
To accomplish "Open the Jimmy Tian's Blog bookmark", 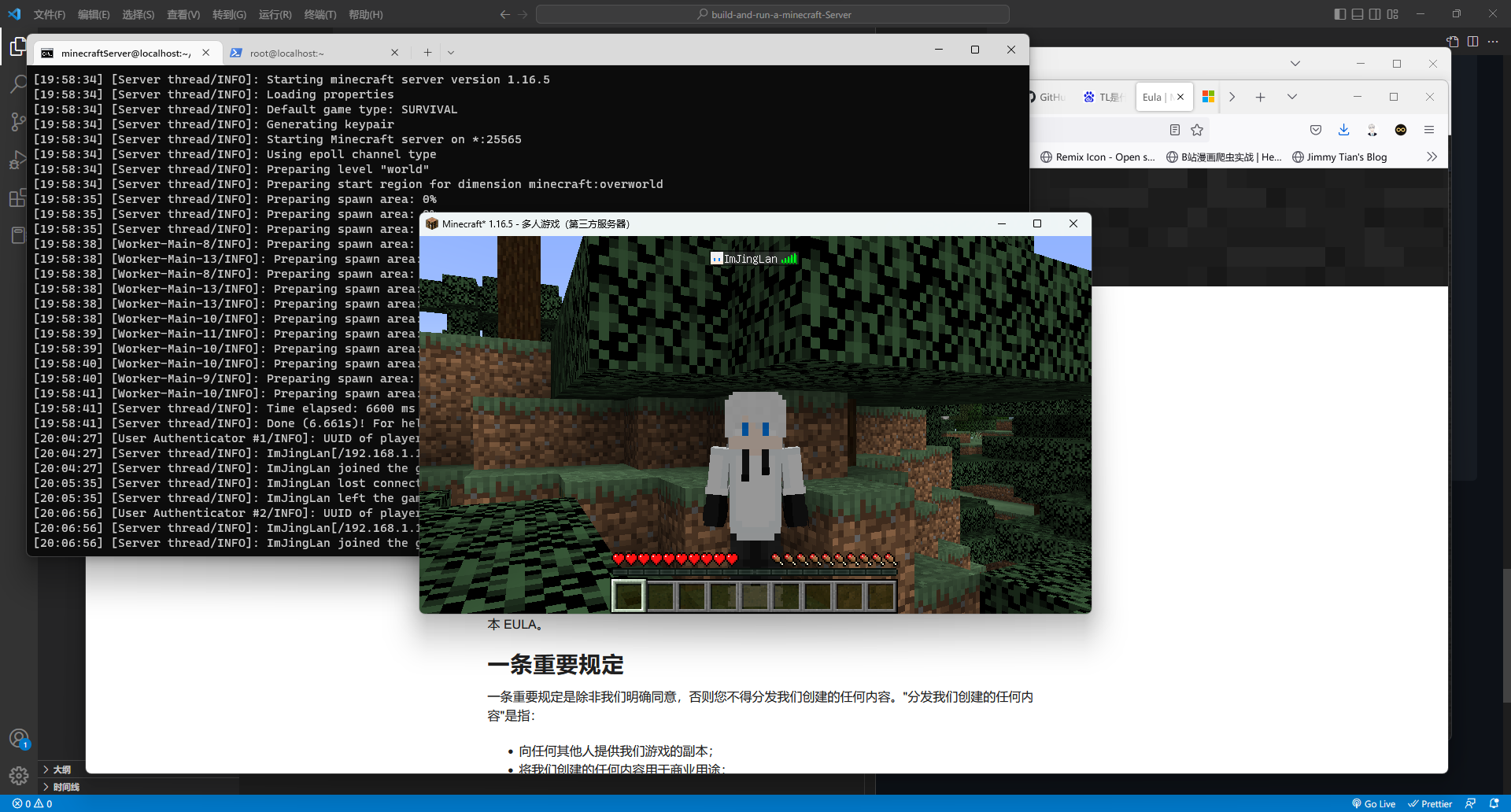I will pos(1339,157).
